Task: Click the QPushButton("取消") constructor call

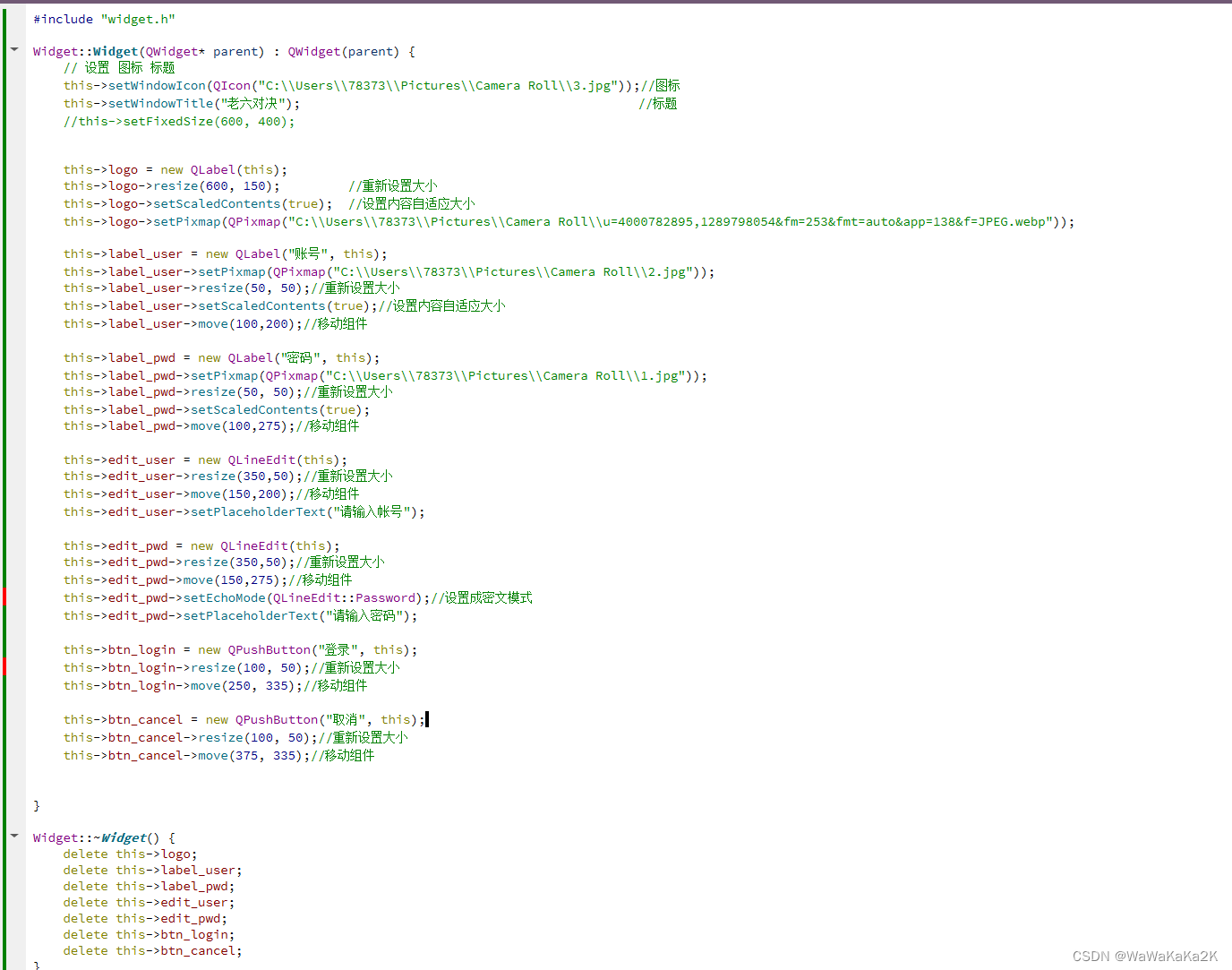Action: pos(277,719)
